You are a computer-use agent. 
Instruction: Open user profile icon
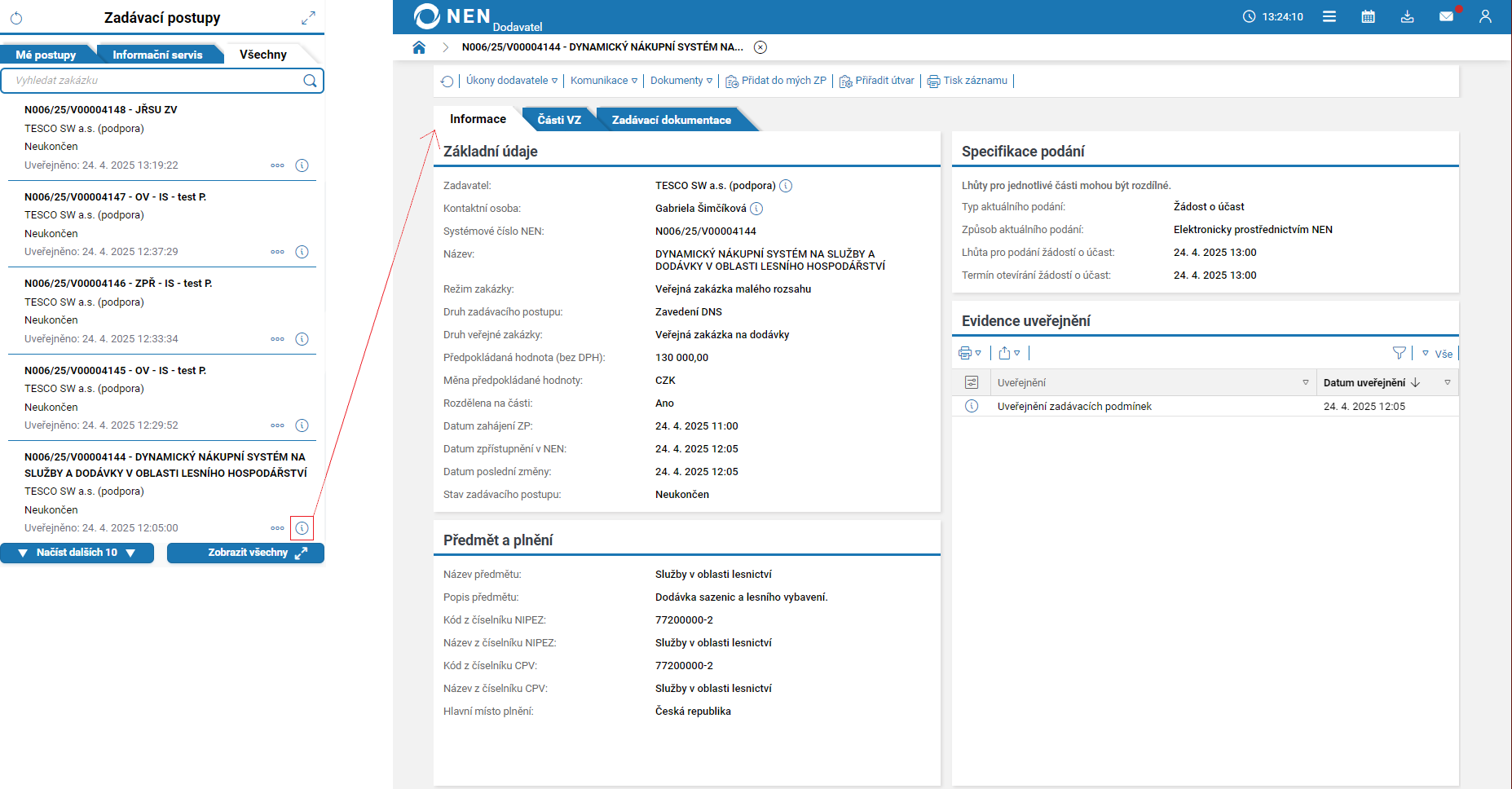coord(1485,16)
